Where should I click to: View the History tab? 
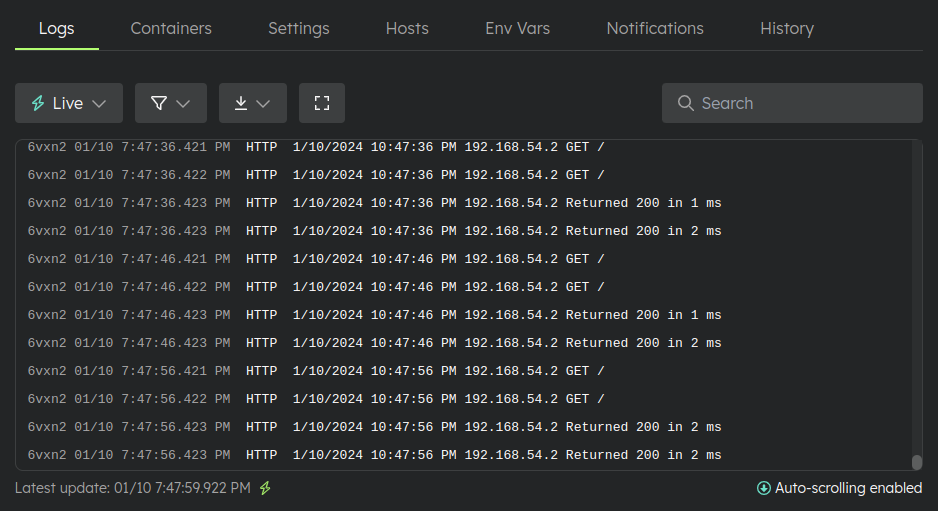tap(786, 28)
